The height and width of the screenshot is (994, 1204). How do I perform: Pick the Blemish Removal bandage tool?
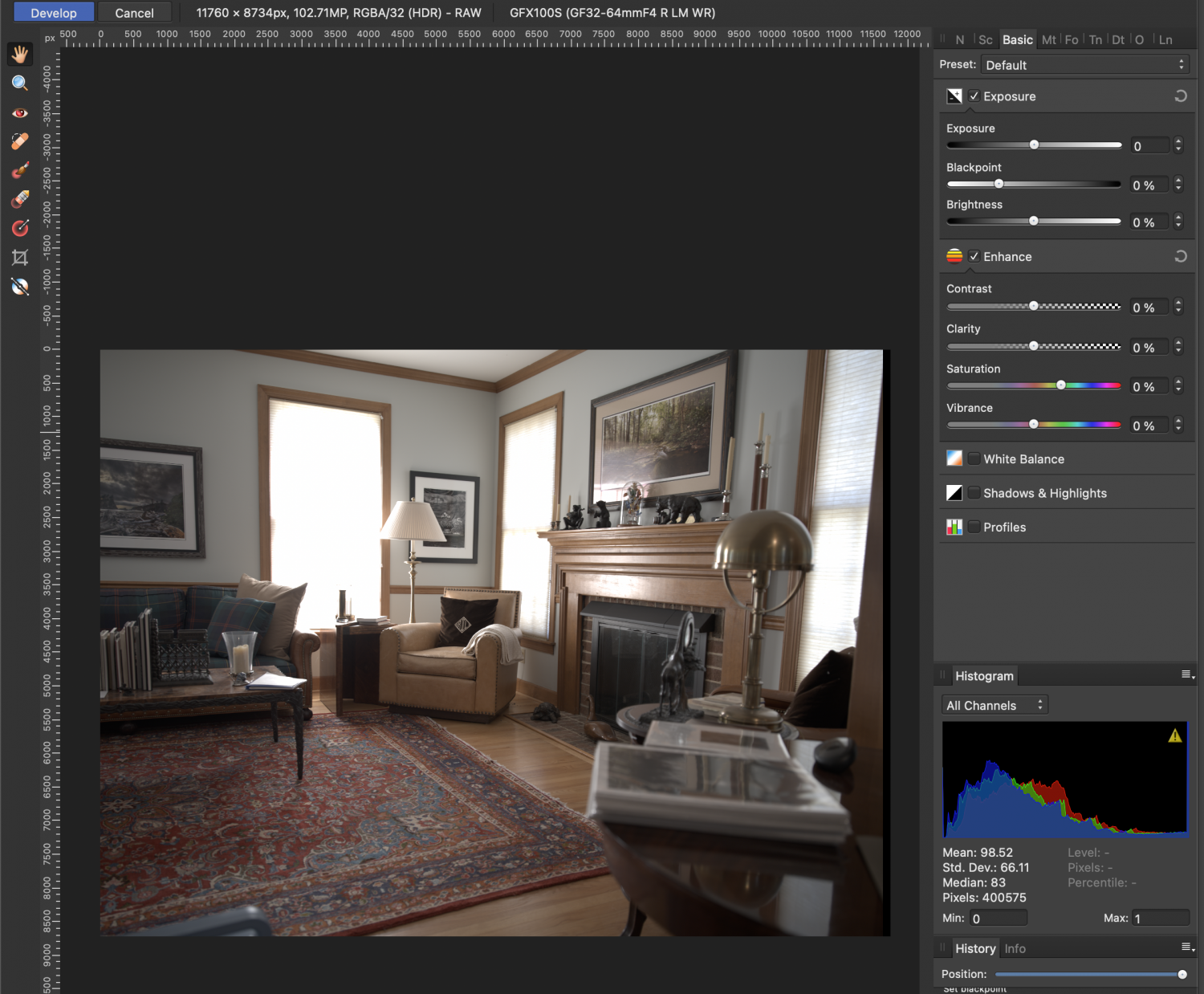coord(20,141)
